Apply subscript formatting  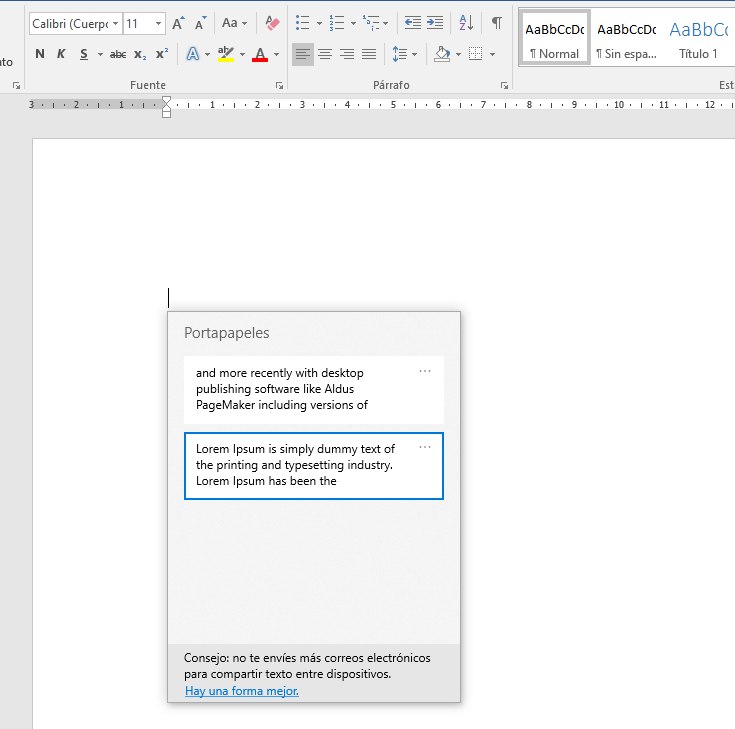click(140, 54)
